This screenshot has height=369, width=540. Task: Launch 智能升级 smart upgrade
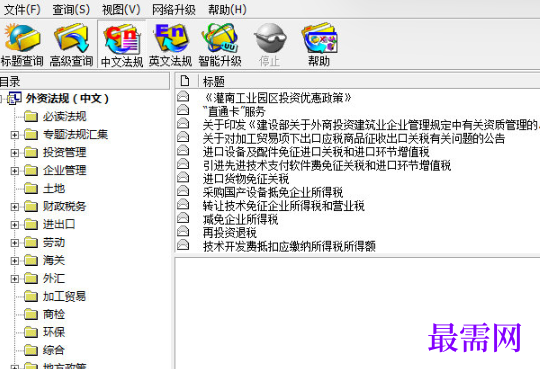[220, 45]
